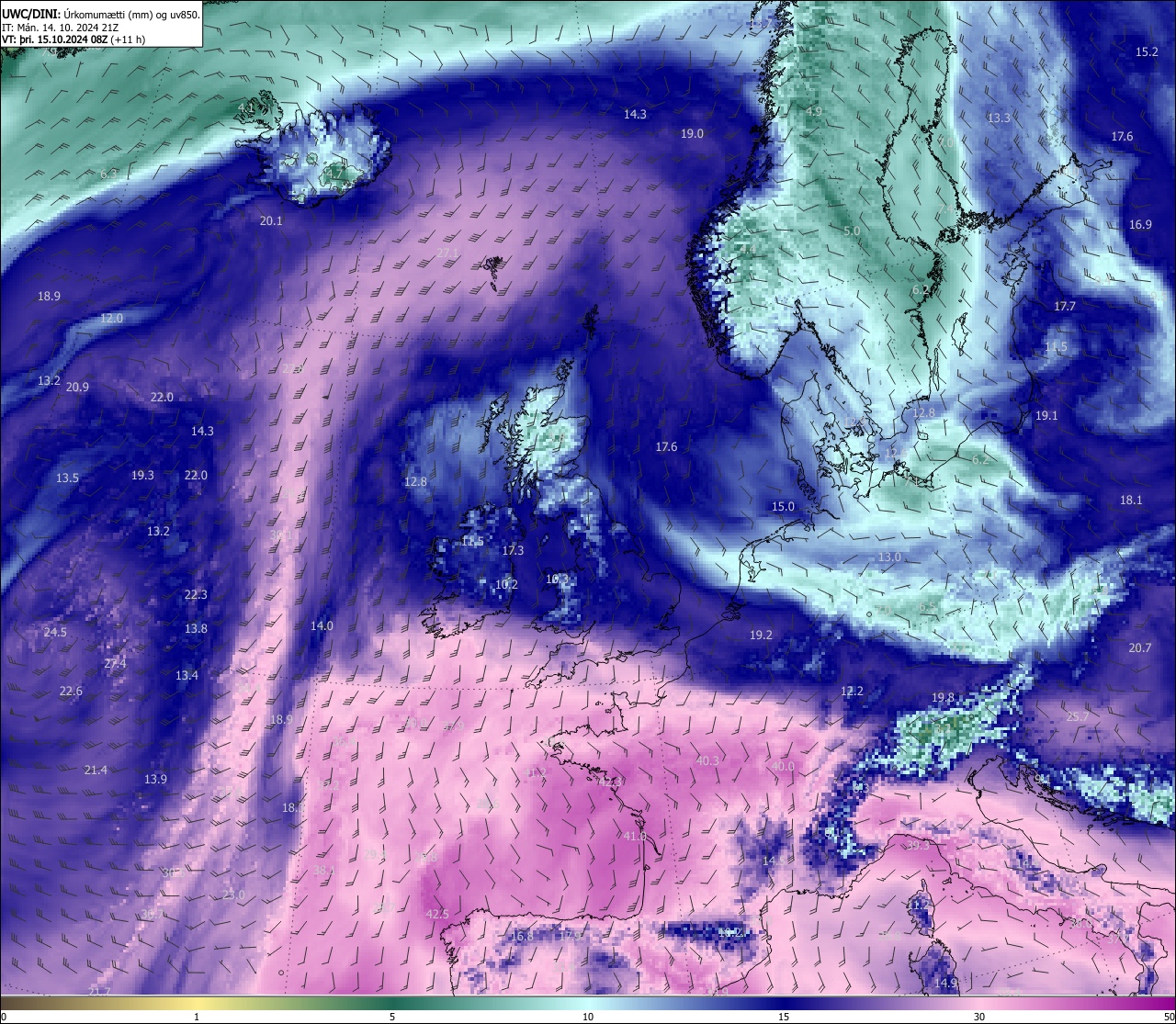Click the 'UWC/DINI: Úrkomumætti (mm) og uv850.' title
Image resolution: width=1176 pixels, height=1024 pixels.
[x=101, y=15]
